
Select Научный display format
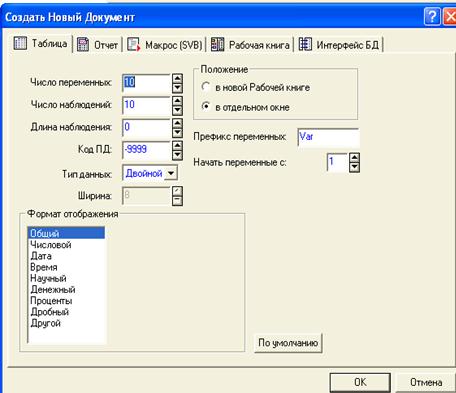(x=66, y=278)
